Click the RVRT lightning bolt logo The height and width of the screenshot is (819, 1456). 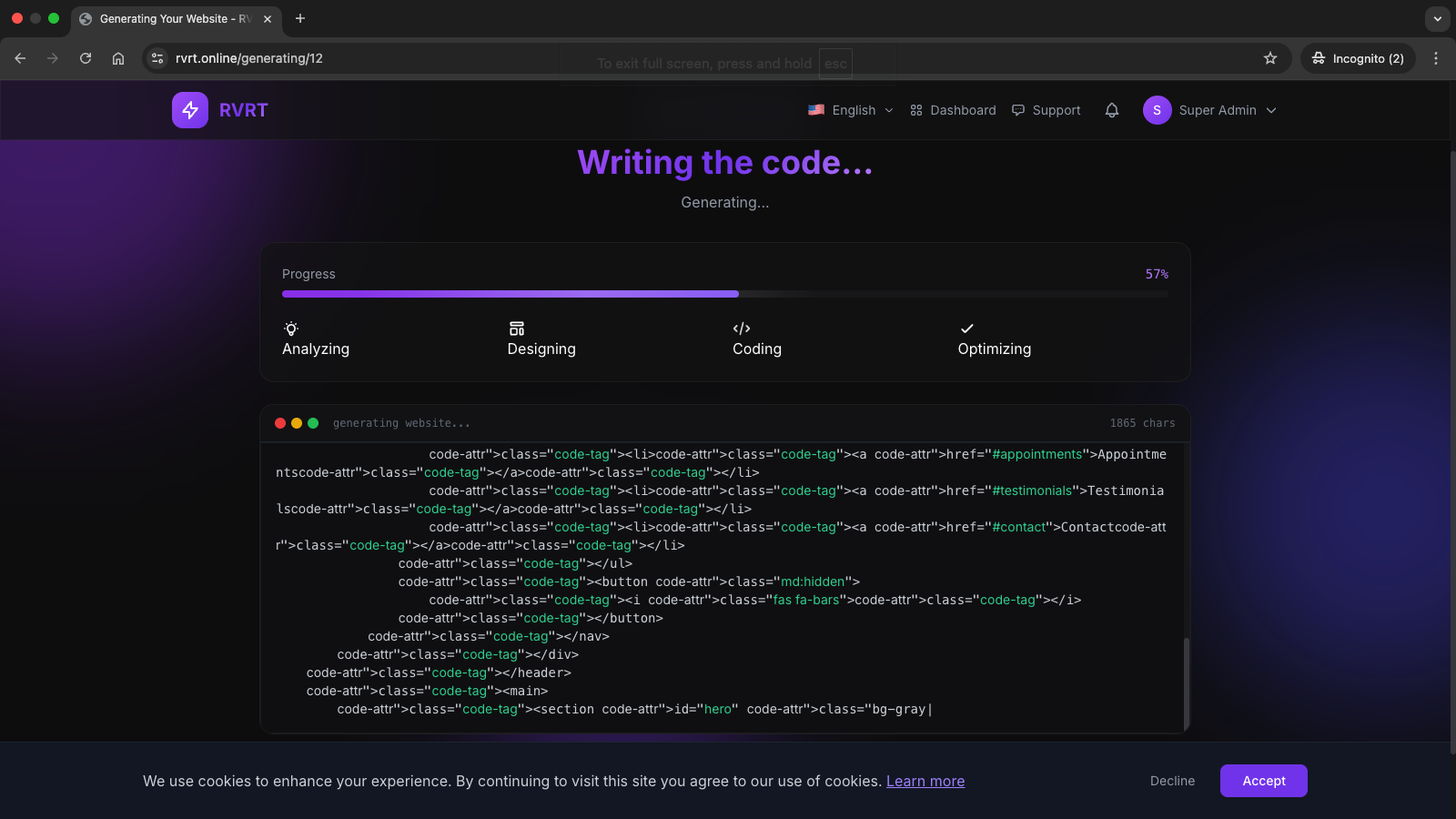click(x=190, y=110)
